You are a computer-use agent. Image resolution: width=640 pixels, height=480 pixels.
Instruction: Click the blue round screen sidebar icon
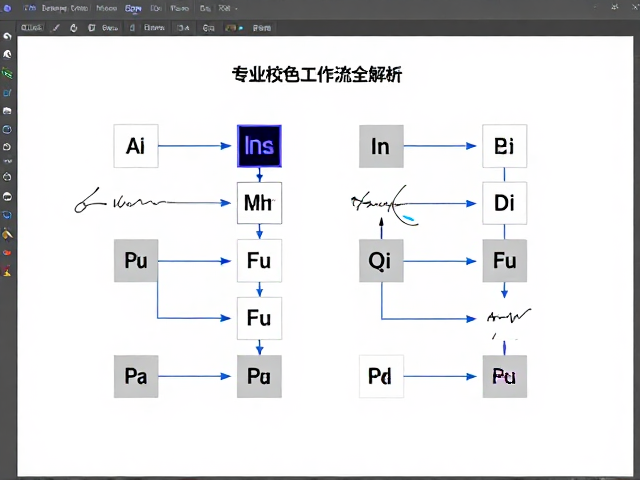[x=7, y=130]
